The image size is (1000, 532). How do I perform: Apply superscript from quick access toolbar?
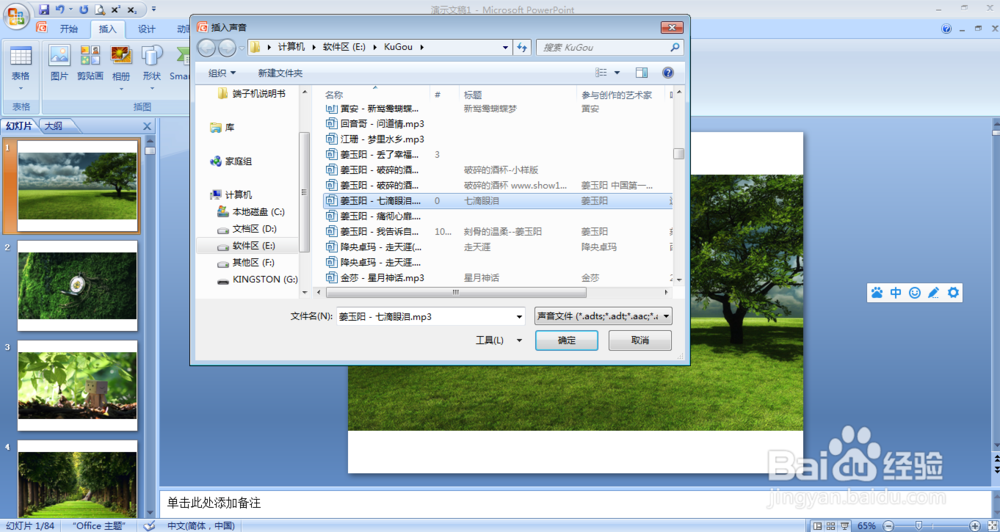[x=115, y=10]
